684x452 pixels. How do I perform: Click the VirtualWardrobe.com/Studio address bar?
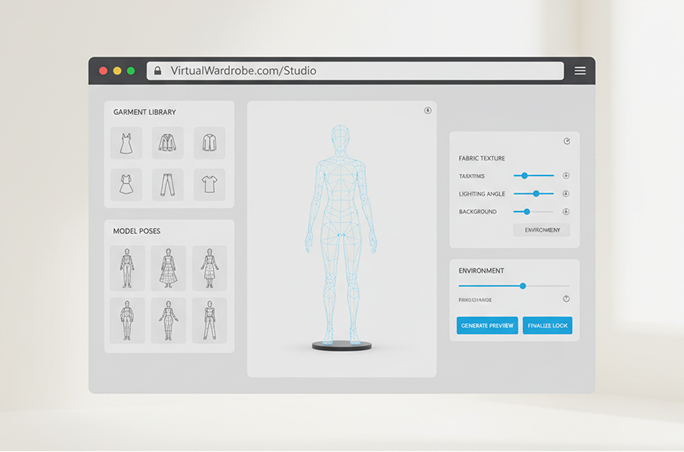pos(355,71)
